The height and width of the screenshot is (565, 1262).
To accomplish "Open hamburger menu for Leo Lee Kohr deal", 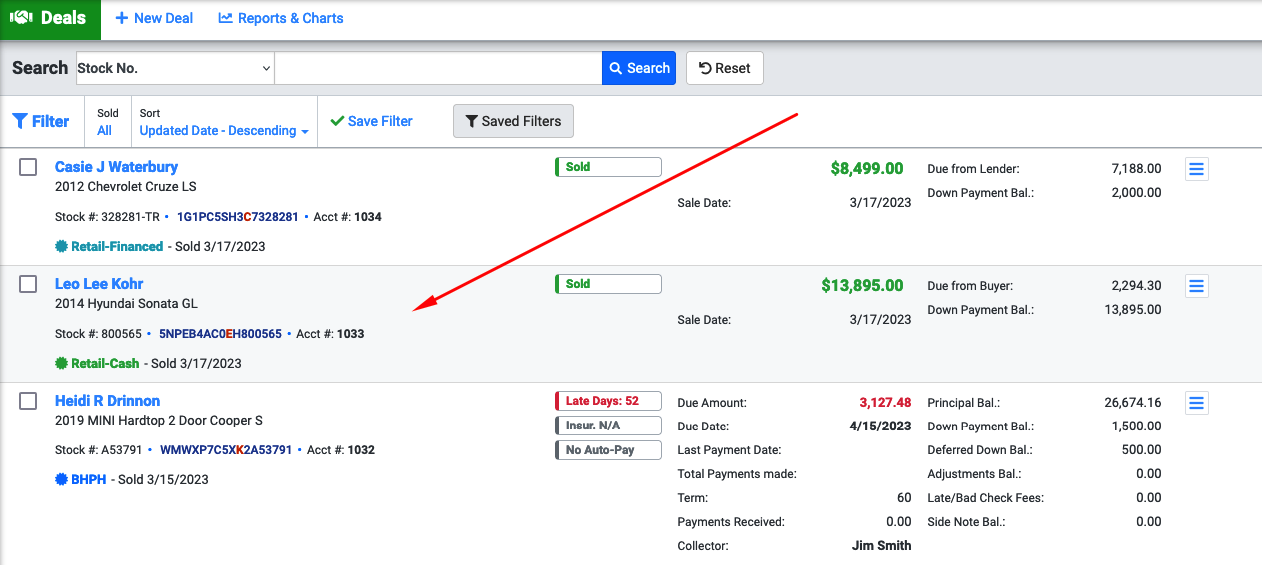I will pos(1196,286).
